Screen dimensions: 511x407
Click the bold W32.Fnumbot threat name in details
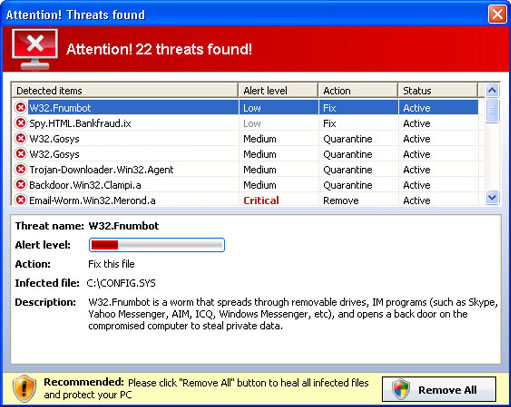124,226
